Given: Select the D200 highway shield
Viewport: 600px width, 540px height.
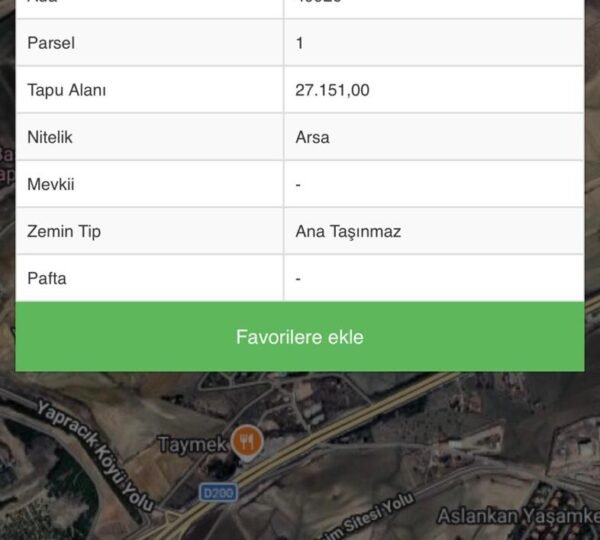Looking at the screenshot, I should tap(218, 493).
